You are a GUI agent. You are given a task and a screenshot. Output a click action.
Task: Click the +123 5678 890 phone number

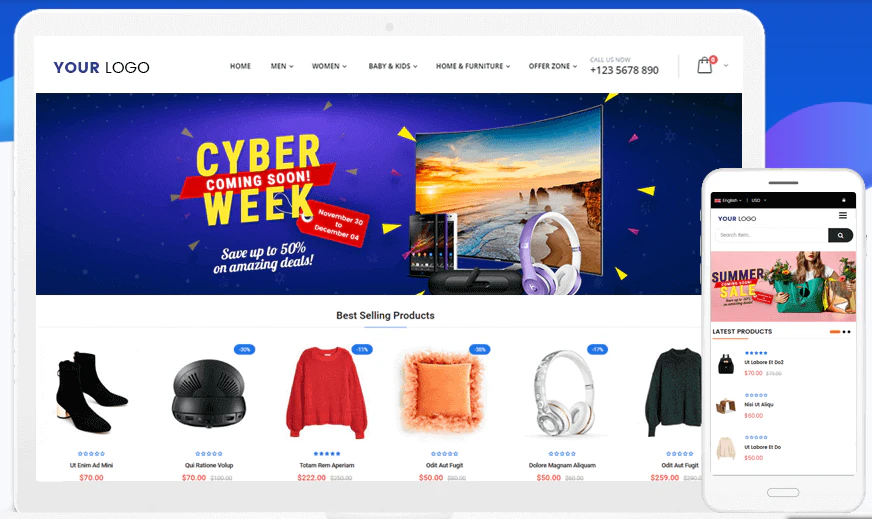(x=624, y=70)
